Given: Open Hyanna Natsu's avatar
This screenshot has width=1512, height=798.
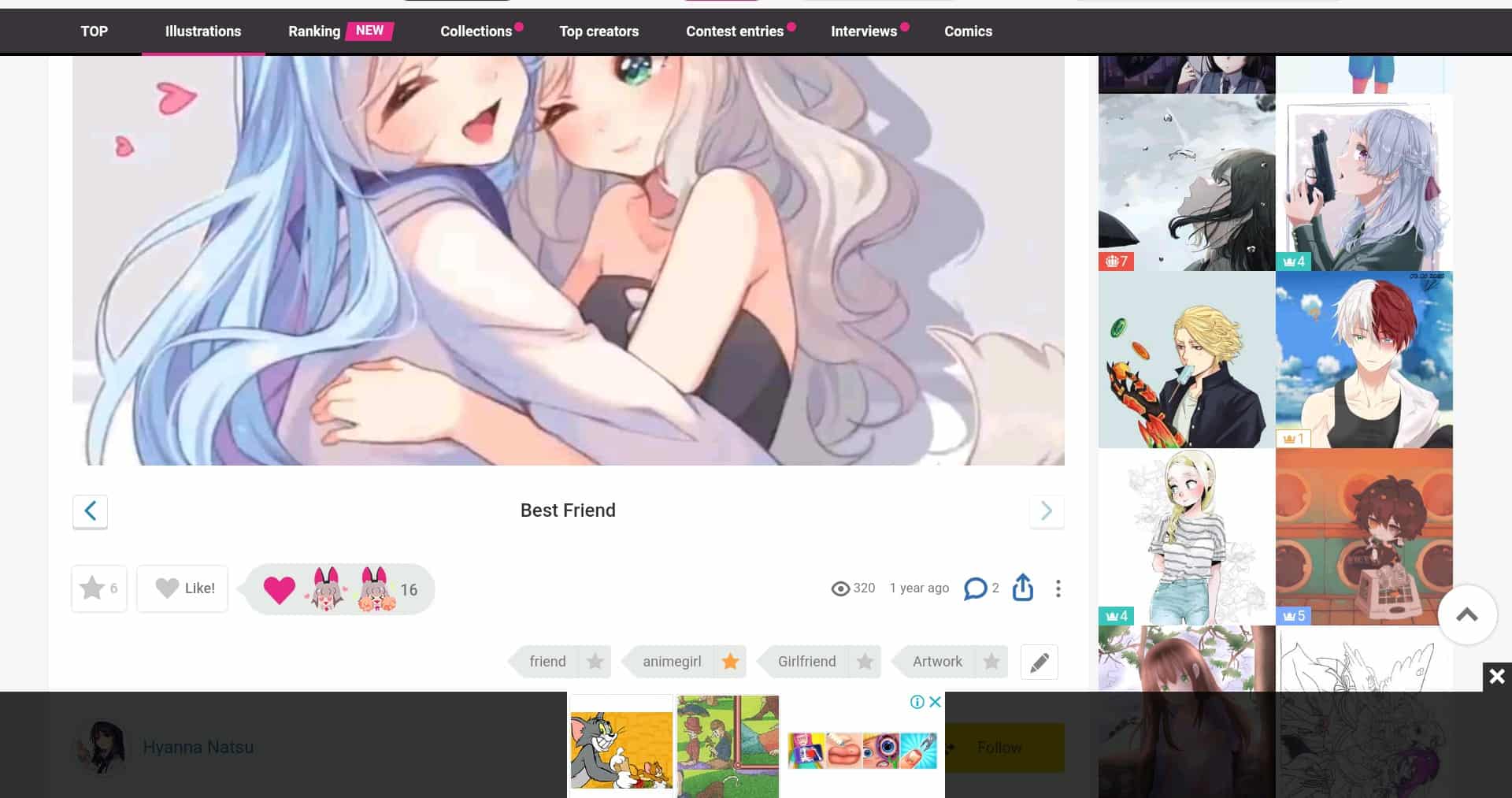Looking at the screenshot, I should coord(100,747).
